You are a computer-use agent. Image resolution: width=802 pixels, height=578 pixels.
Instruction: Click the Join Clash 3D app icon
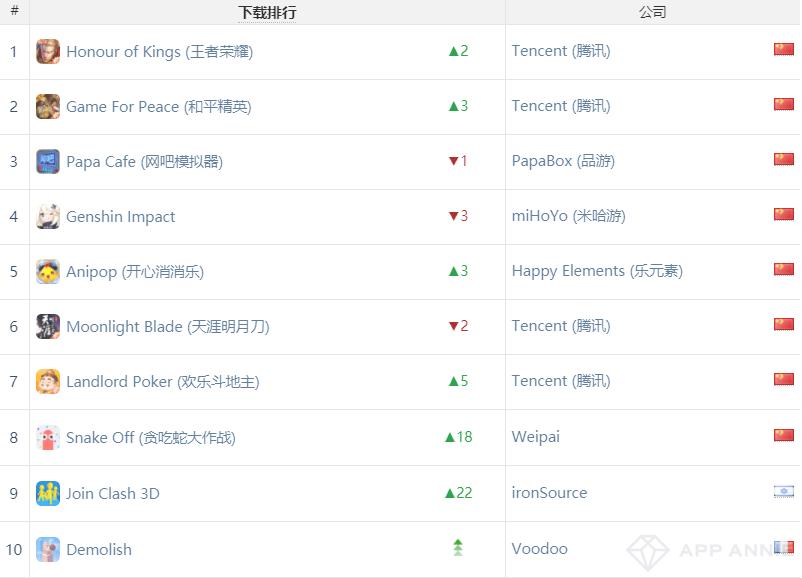coord(48,493)
